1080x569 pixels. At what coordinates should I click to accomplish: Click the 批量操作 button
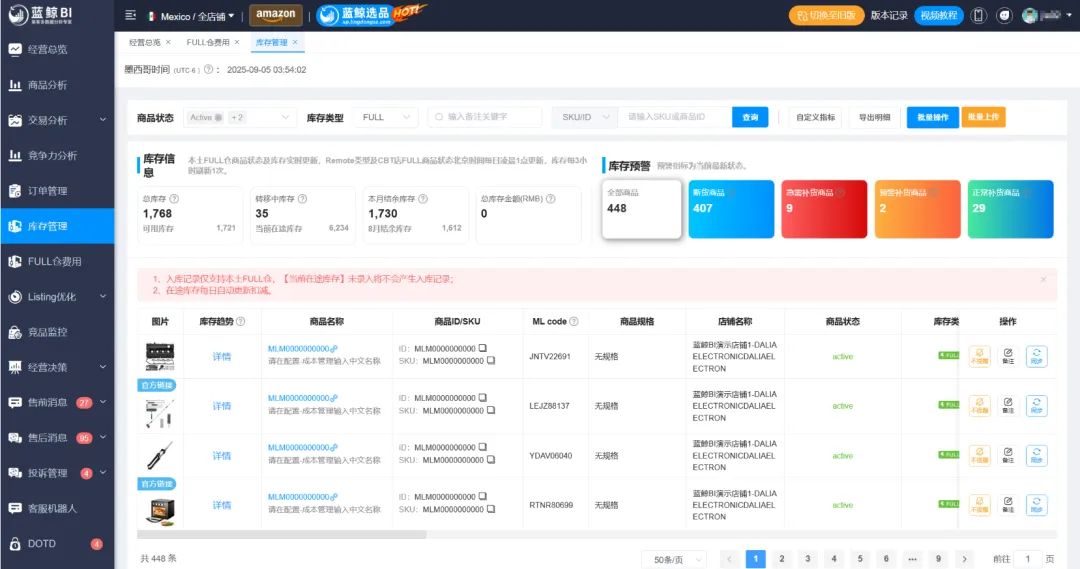933,118
